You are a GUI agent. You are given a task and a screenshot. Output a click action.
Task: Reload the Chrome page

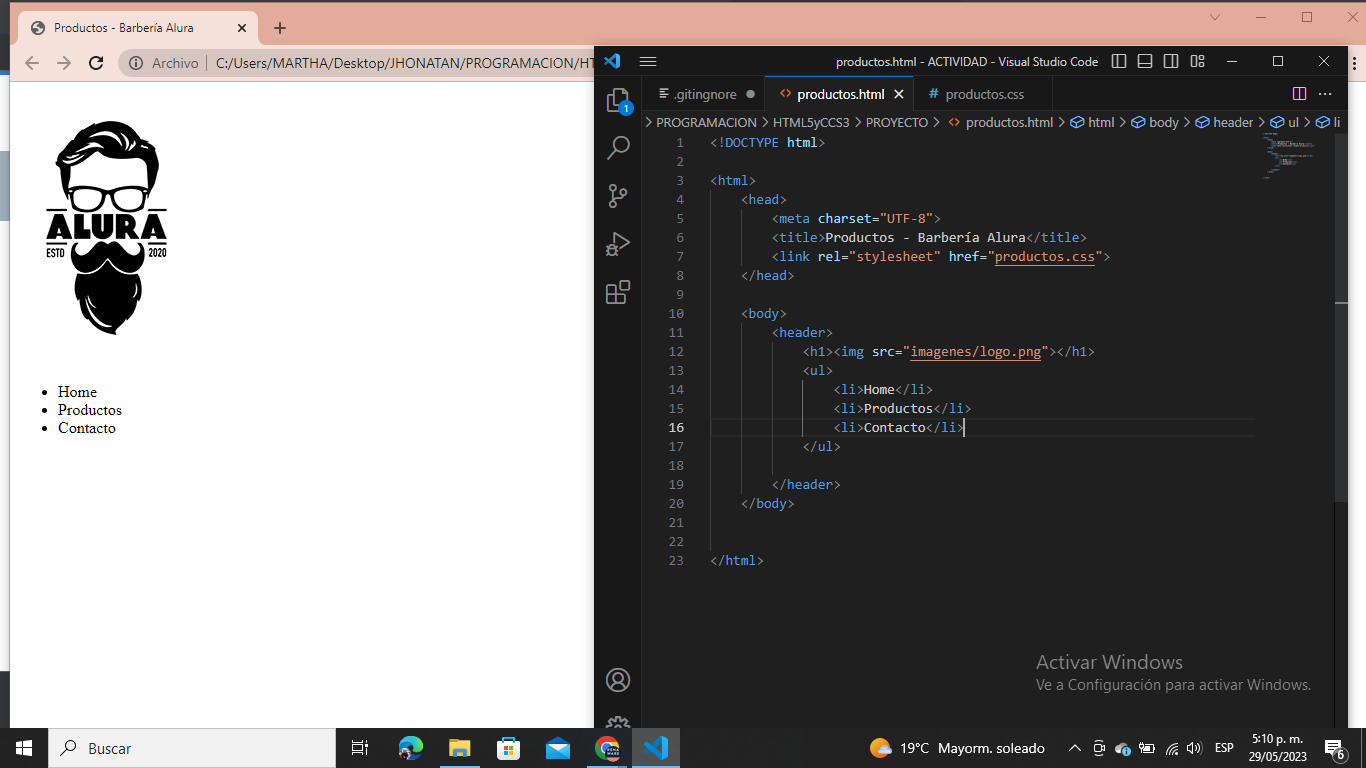(x=96, y=63)
